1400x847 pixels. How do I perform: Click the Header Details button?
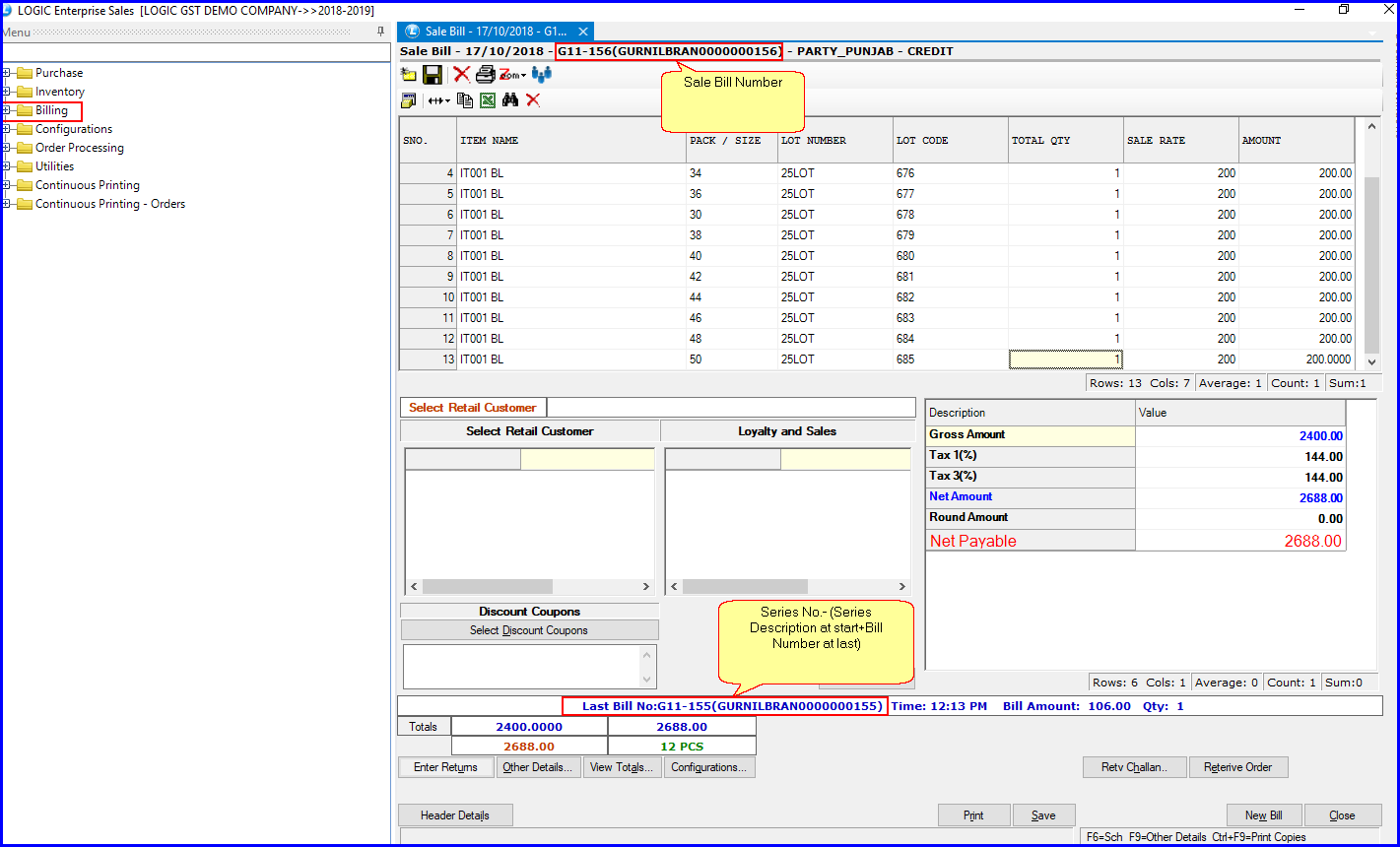(x=455, y=815)
